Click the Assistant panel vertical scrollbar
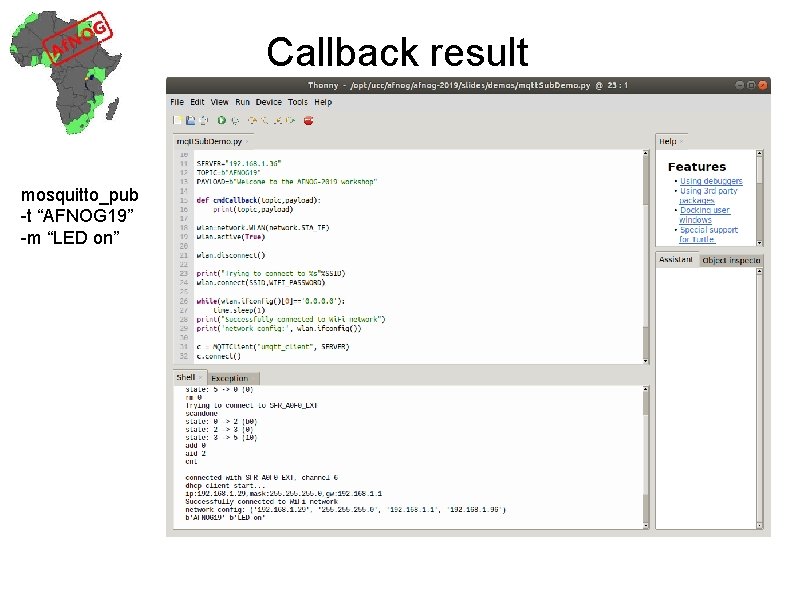 pos(759,399)
